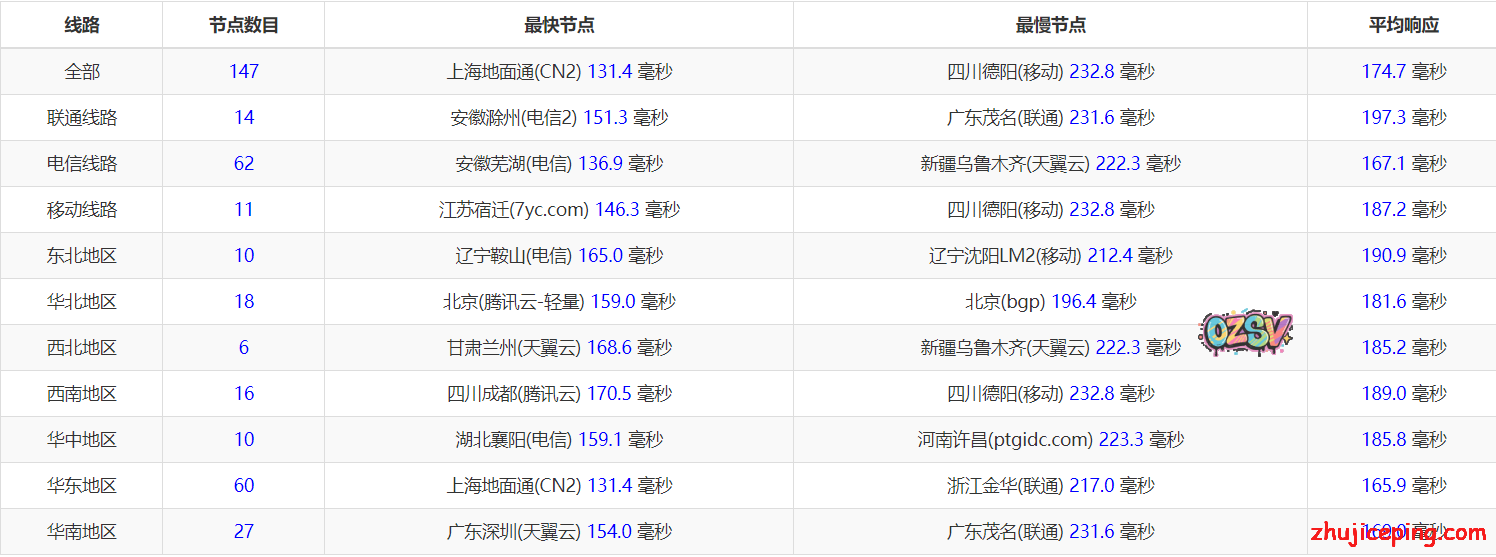Open the 浙江金华(联通) 217.0 毫秒 entry
The width and height of the screenshot is (1496, 557).
pyautogui.click(x=1050, y=485)
